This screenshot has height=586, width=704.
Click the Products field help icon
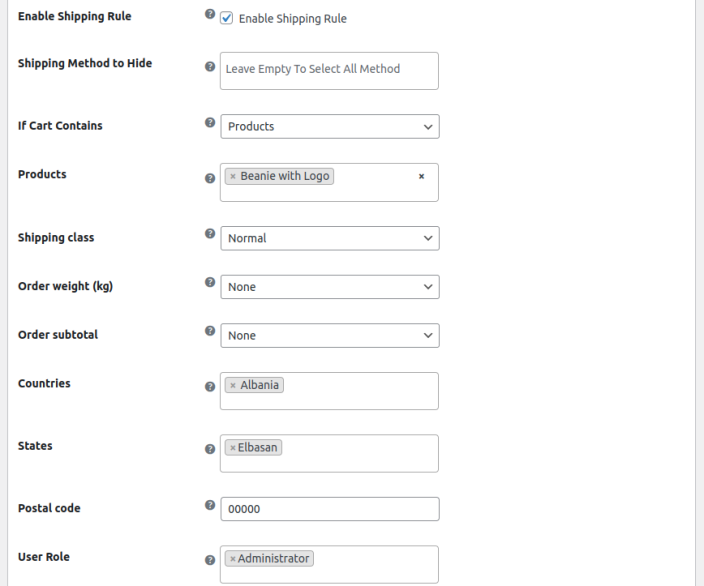click(x=210, y=178)
